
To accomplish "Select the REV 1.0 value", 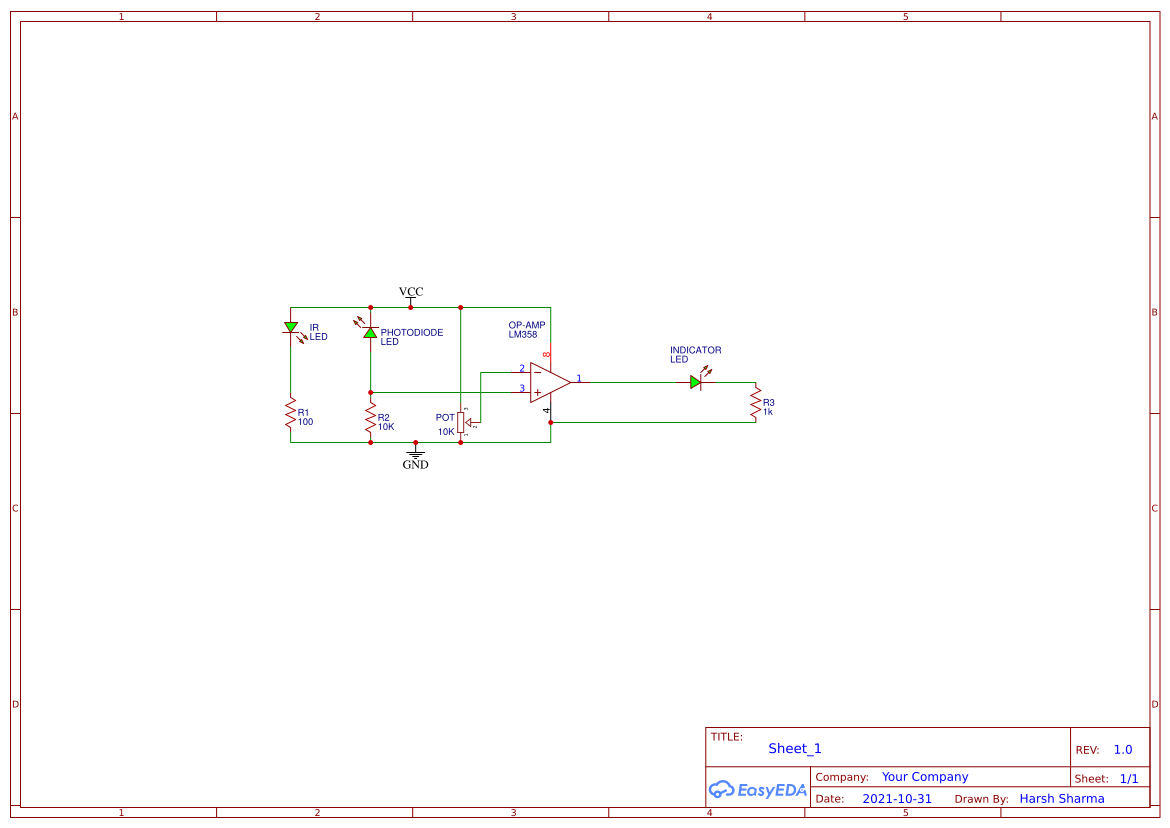I will pos(1123,750).
